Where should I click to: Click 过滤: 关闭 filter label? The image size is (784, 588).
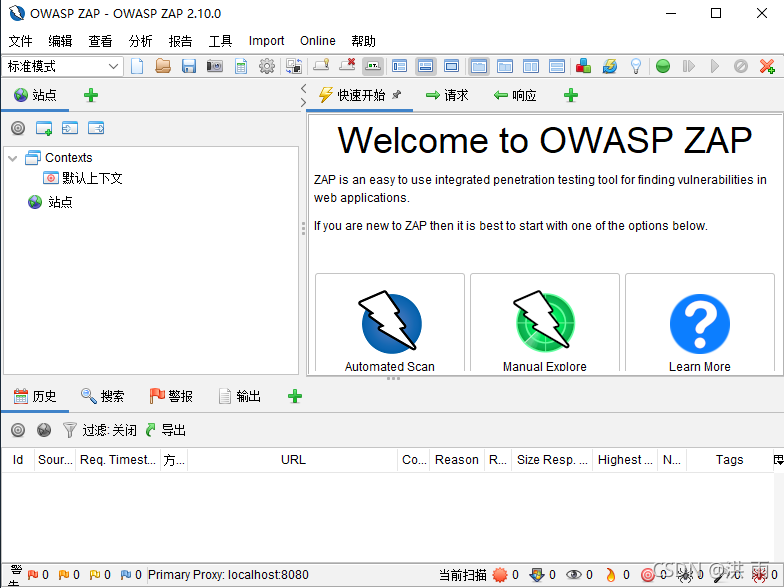click(110, 430)
